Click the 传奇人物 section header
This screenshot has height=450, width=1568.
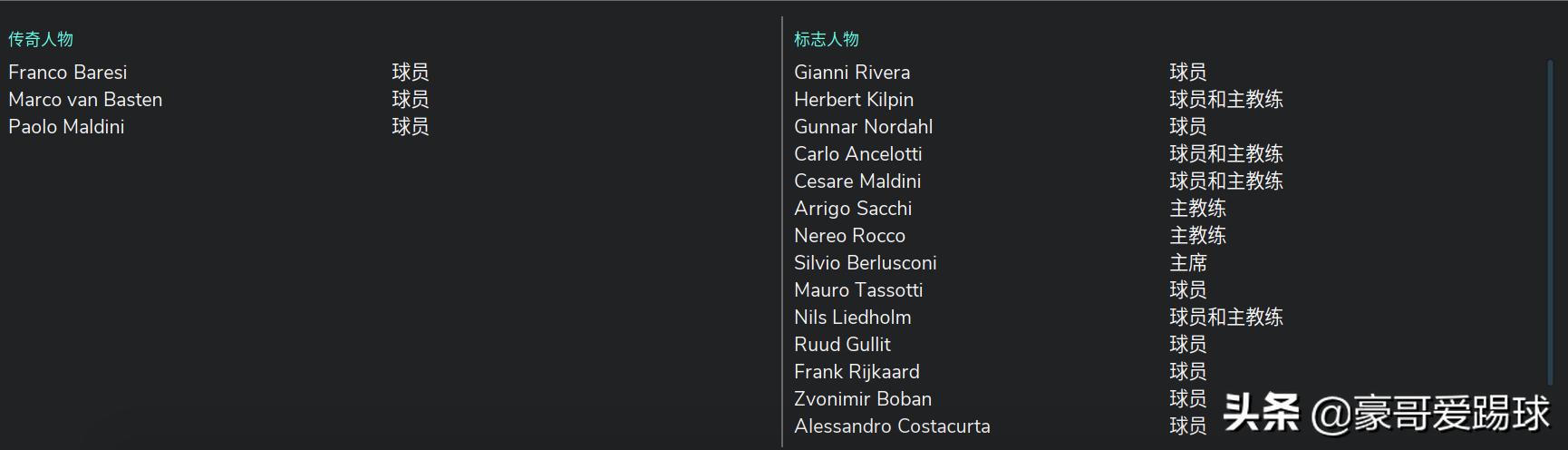click(x=41, y=39)
